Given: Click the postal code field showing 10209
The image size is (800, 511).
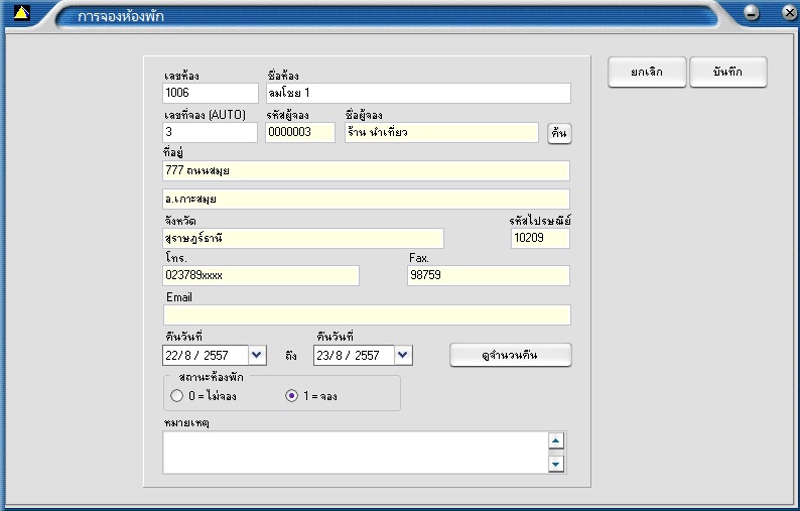Looking at the screenshot, I should pyautogui.click(x=540, y=238).
